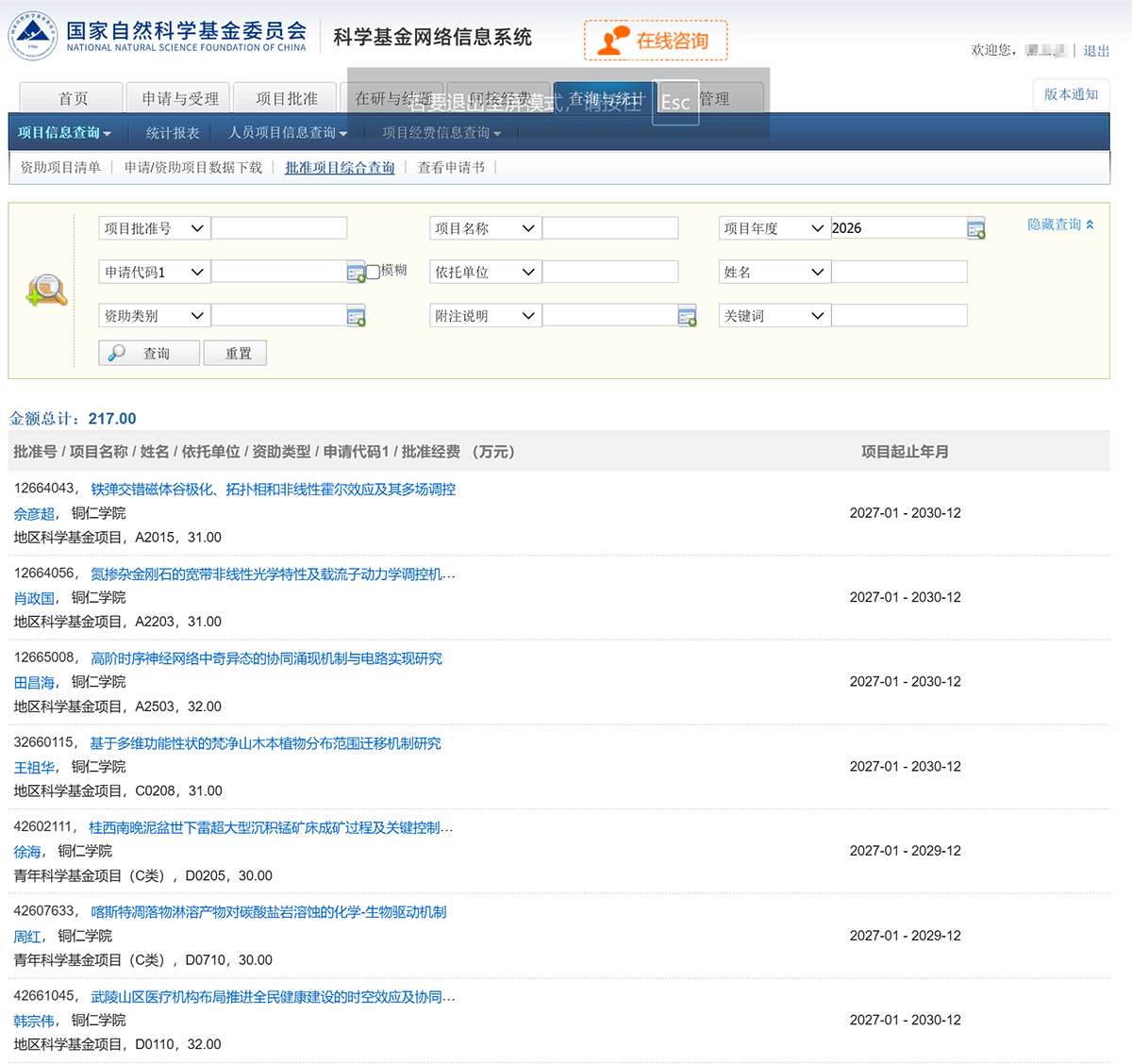This screenshot has height=1064, width=1132.
Task: Open picker icon beside 资助类别 field
Action: click(x=356, y=317)
